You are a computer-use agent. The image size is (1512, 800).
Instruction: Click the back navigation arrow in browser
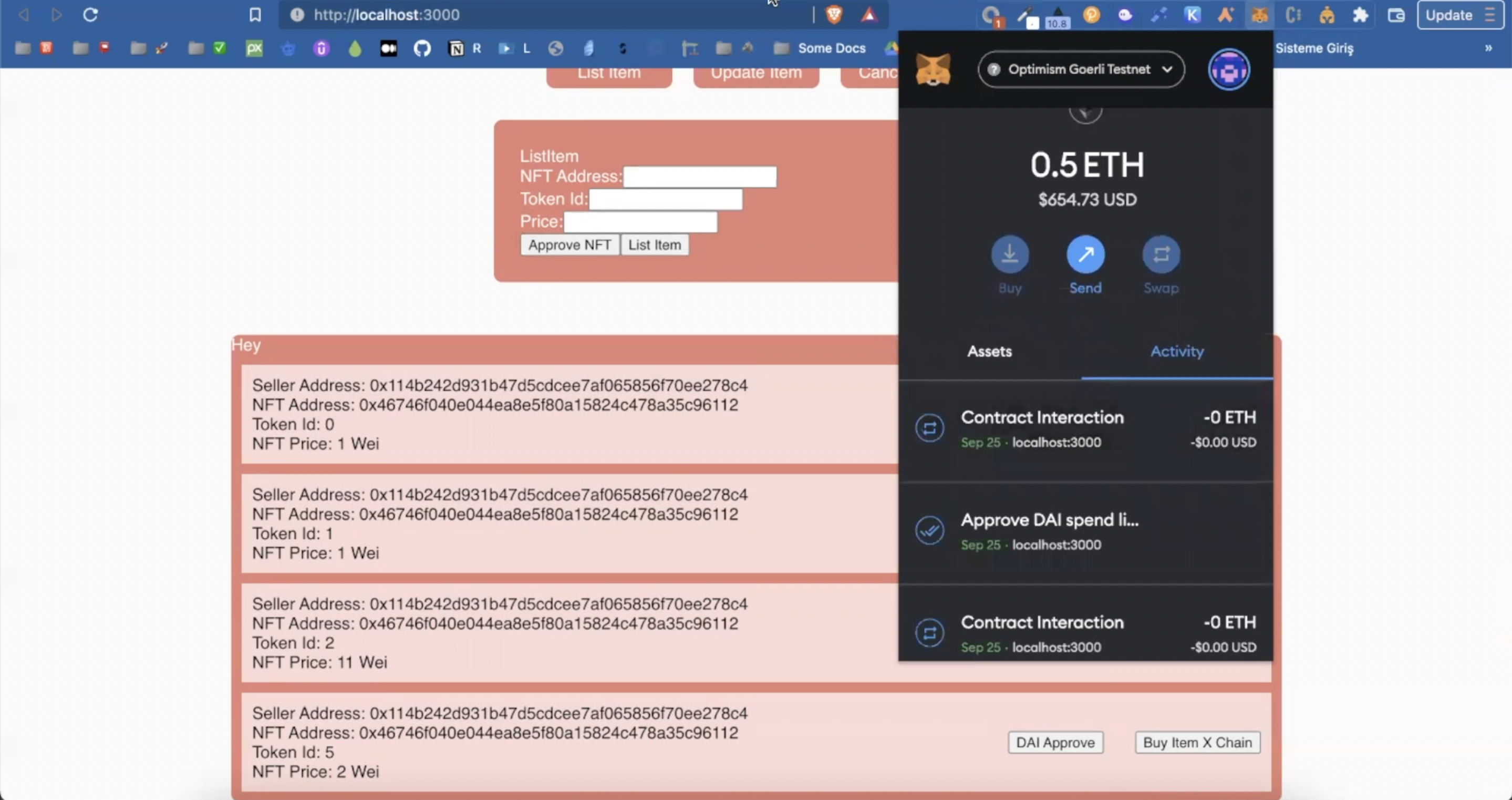tap(23, 15)
